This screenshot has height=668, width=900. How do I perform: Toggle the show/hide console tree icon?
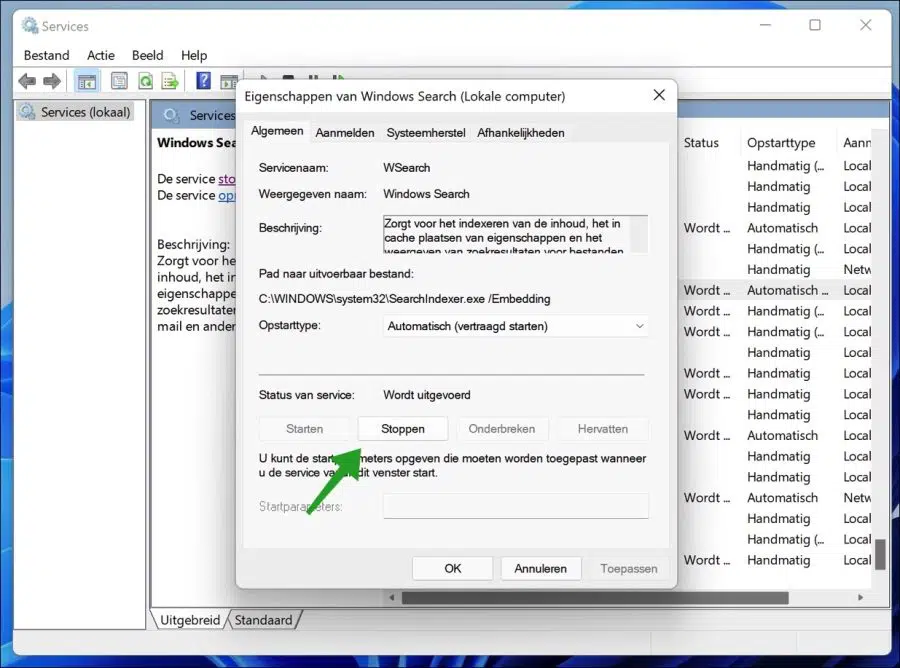(87, 81)
